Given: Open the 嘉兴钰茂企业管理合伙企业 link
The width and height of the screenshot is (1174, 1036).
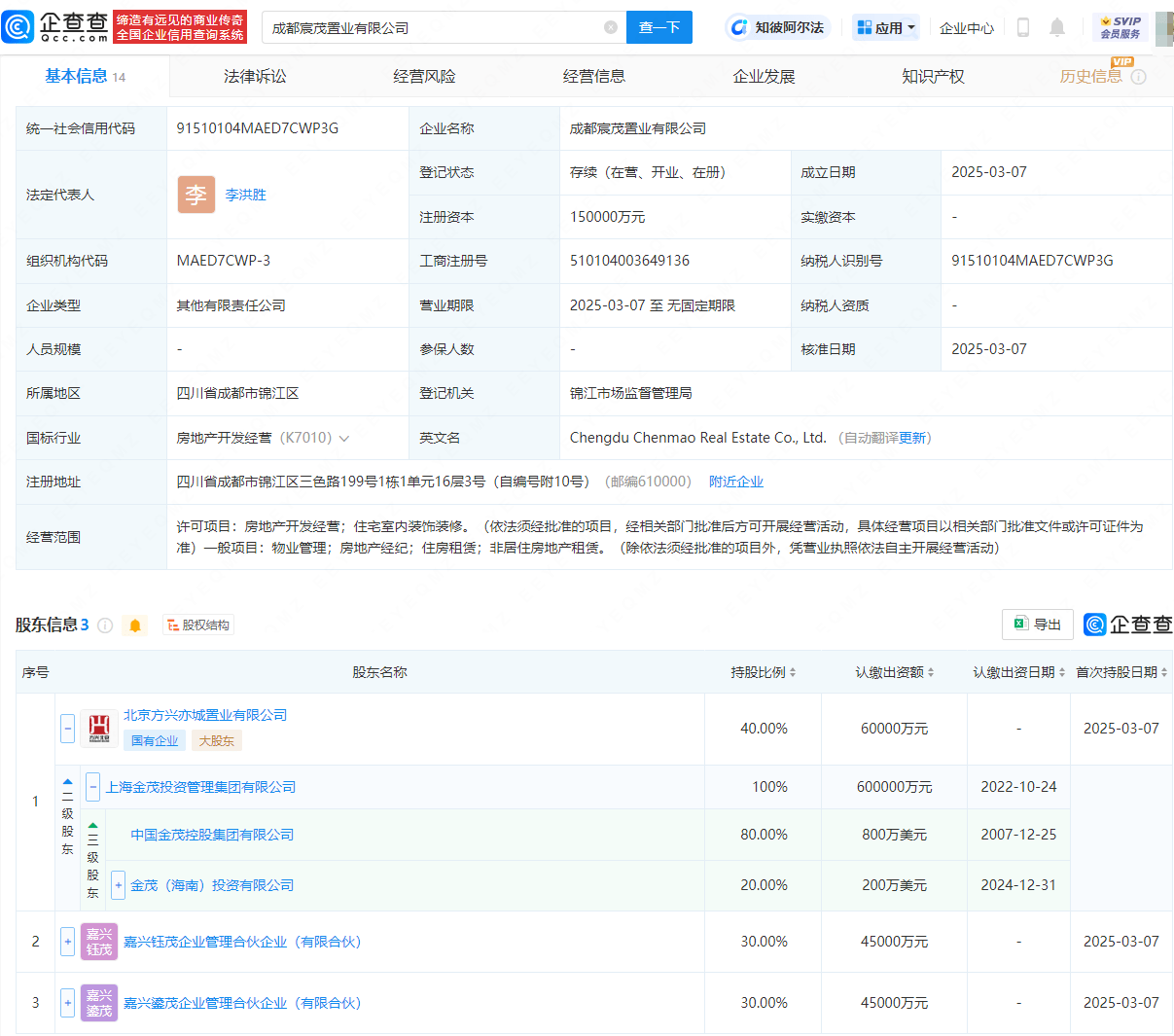Looking at the screenshot, I should (242, 942).
